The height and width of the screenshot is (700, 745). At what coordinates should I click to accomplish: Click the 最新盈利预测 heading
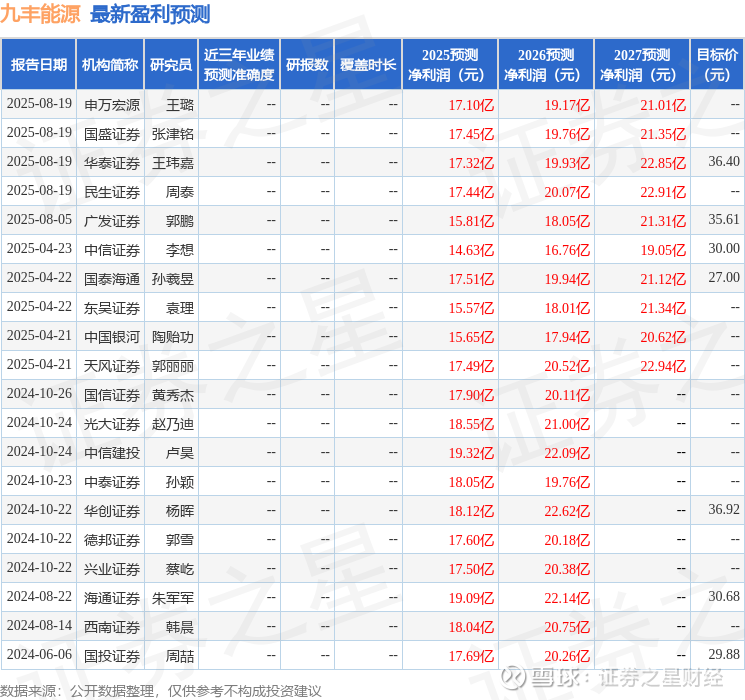pos(150,14)
